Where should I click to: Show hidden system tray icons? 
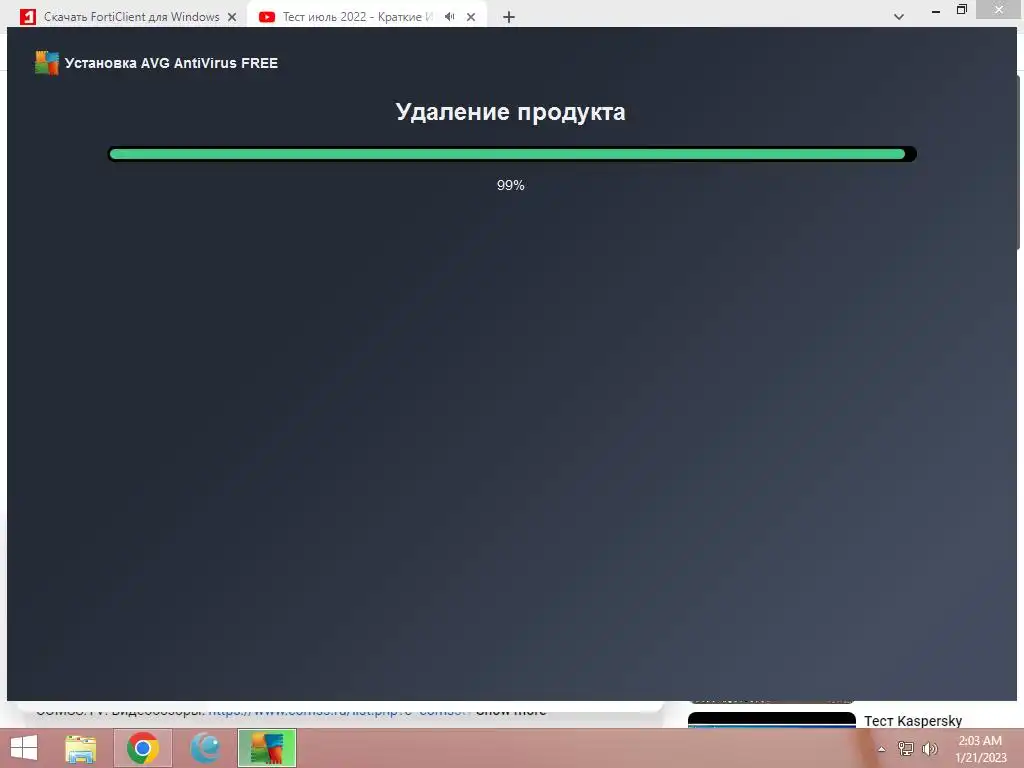click(882, 749)
